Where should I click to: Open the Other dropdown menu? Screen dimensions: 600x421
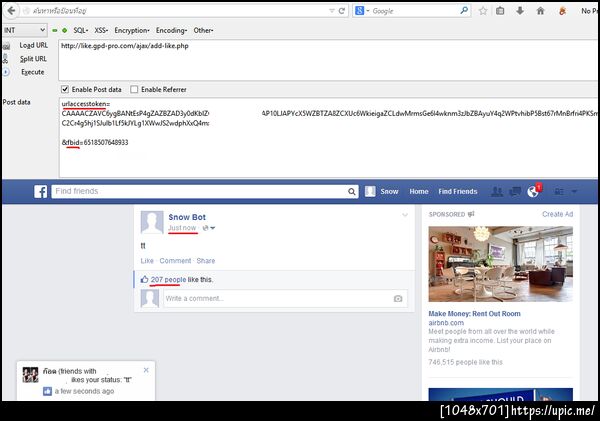(x=203, y=30)
